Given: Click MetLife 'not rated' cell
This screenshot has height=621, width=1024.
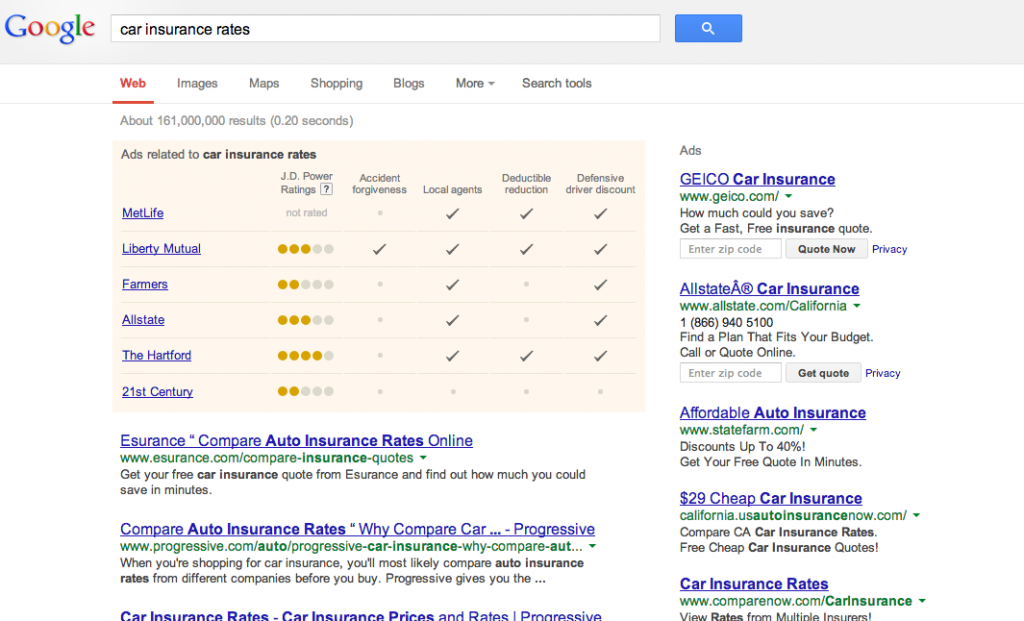Looking at the screenshot, I should coord(306,213).
